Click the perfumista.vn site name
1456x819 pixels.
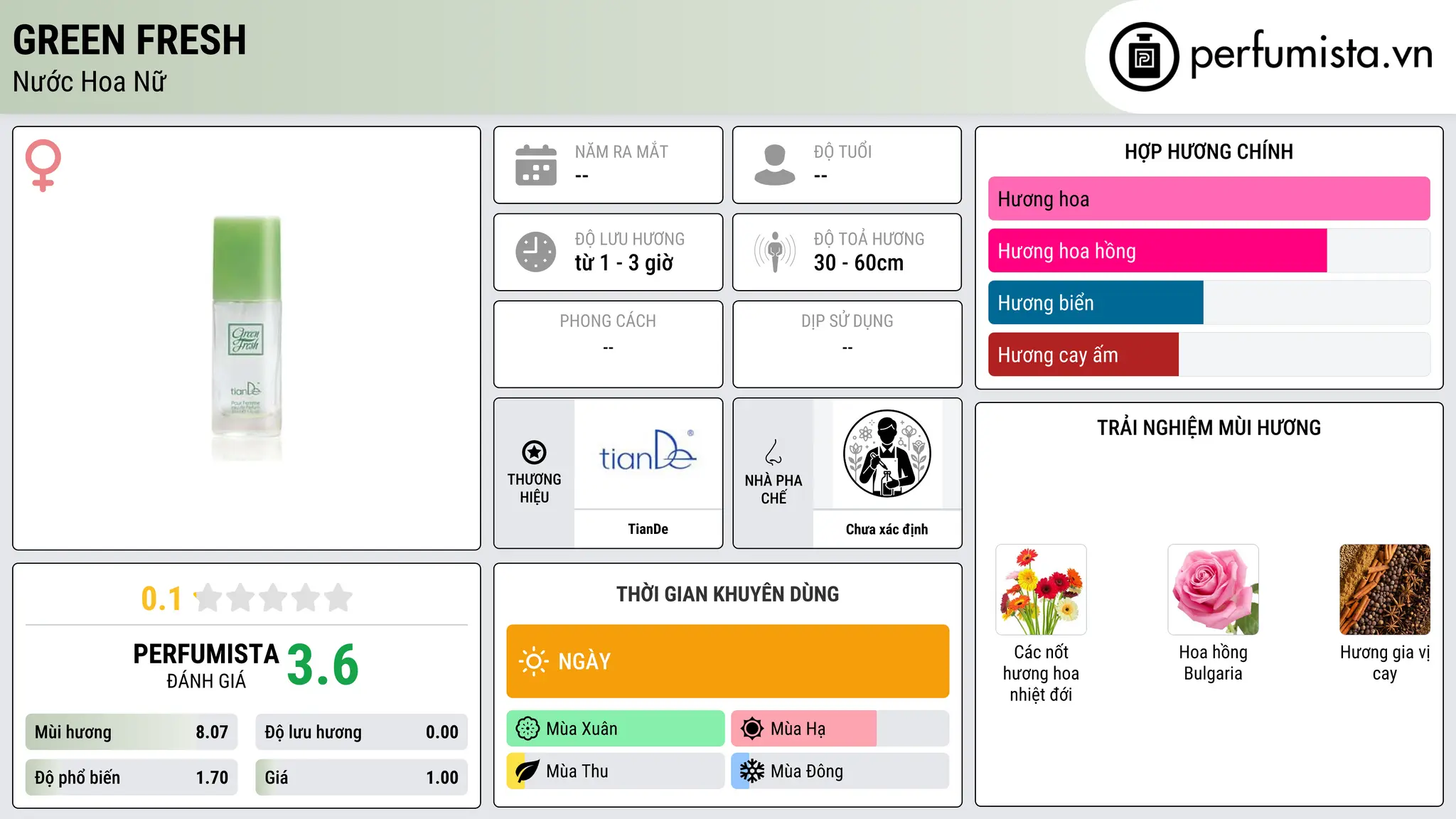[x=1312, y=54]
